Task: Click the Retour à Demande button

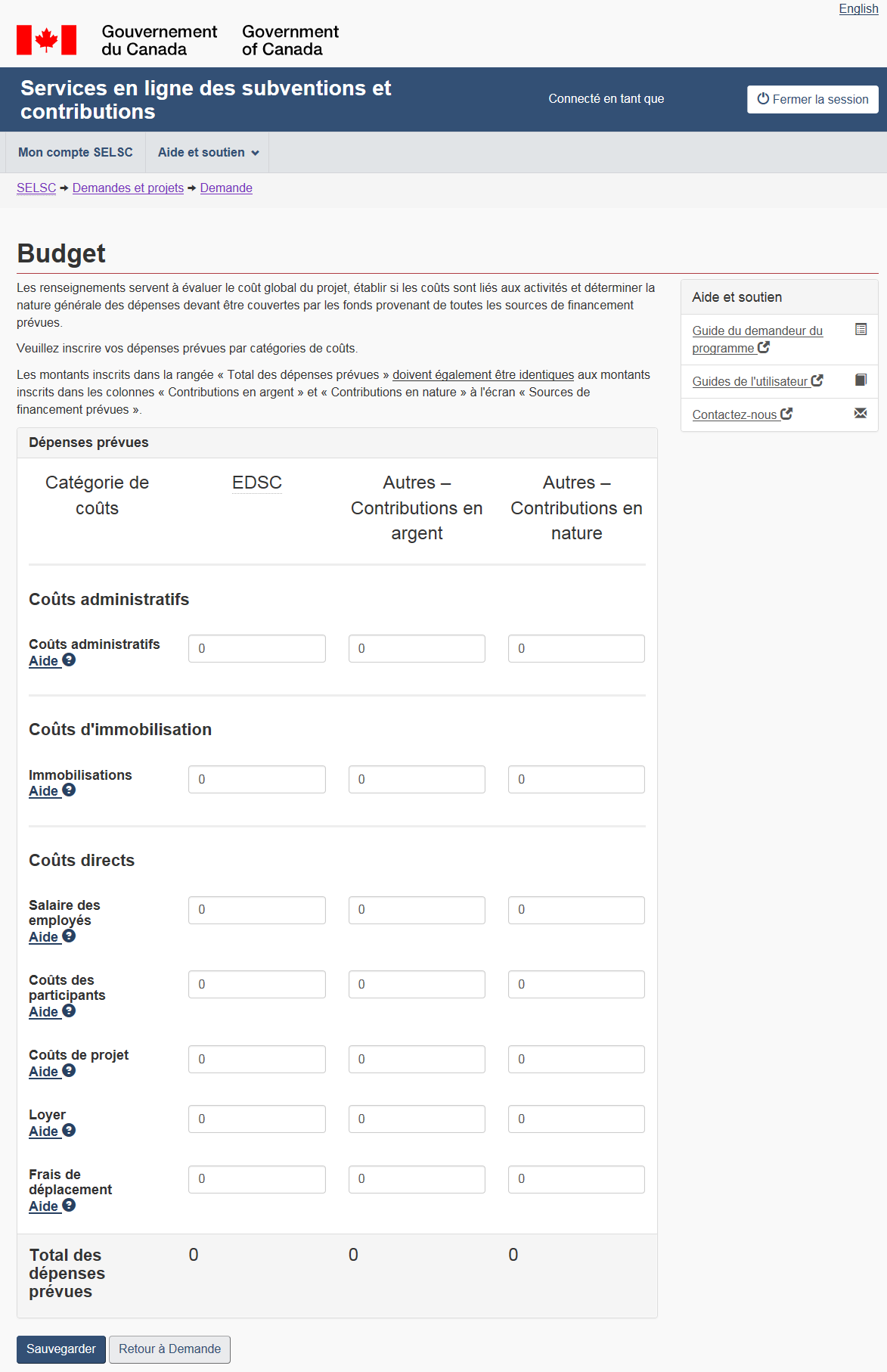Action: (x=169, y=1349)
